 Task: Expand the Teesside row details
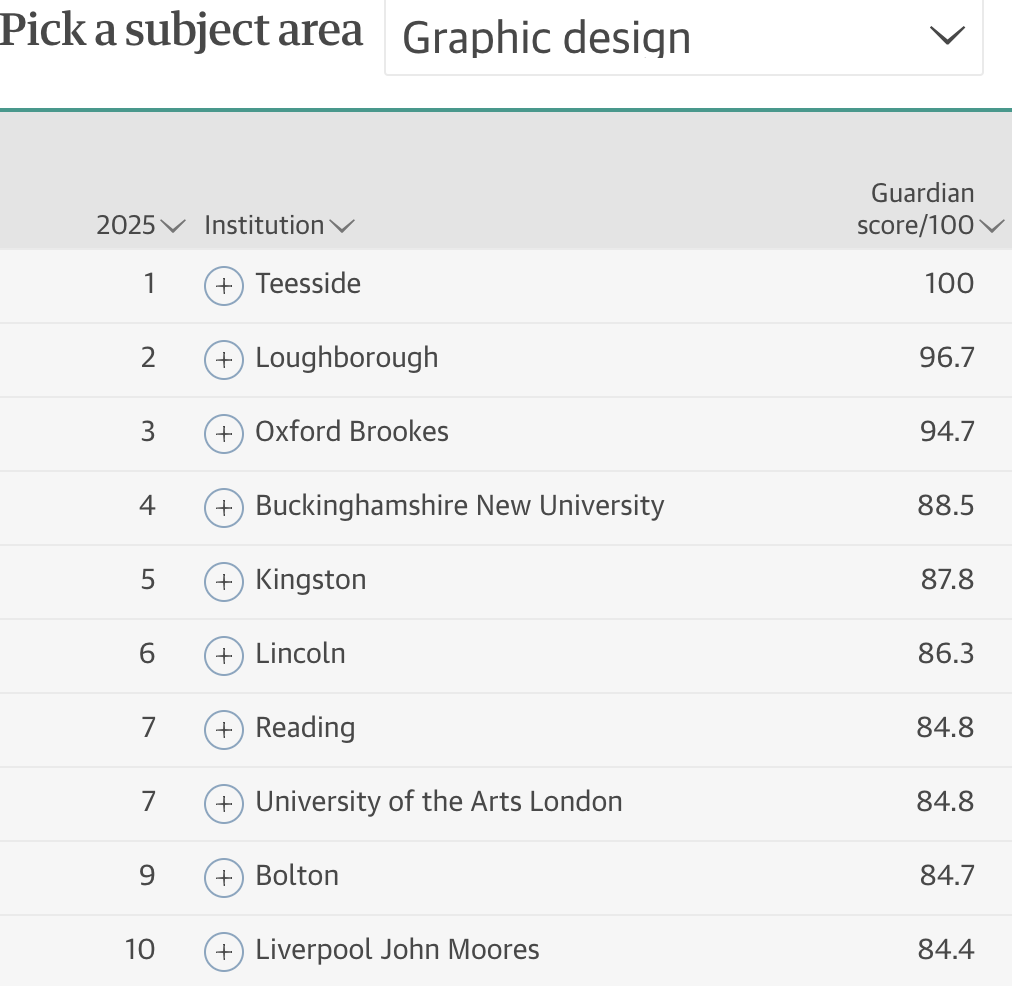tap(223, 285)
